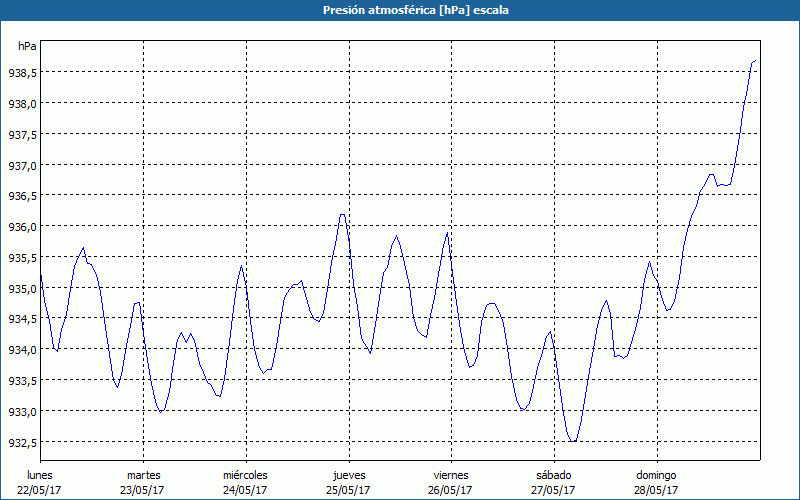Click the 935,0 y-axis value
This screenshot has width=800, height=500.
point(22,289)
